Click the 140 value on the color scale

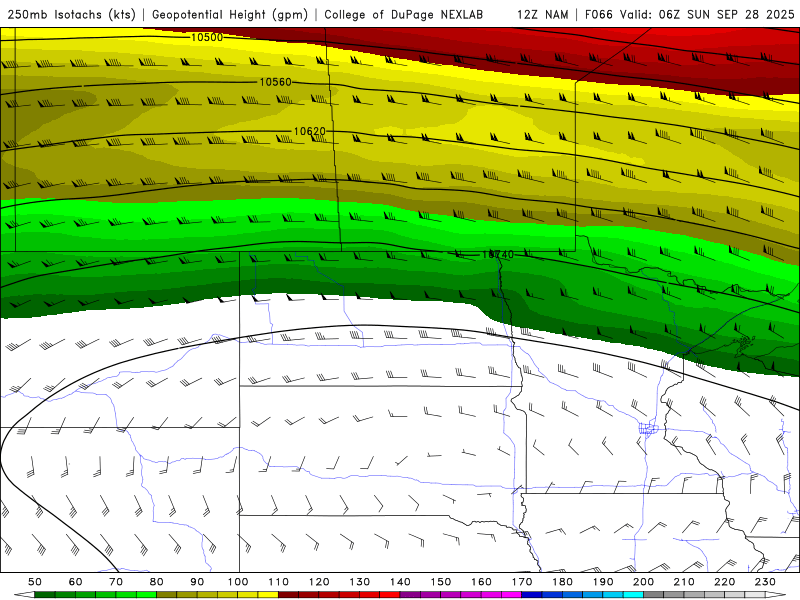coord(400,582)
